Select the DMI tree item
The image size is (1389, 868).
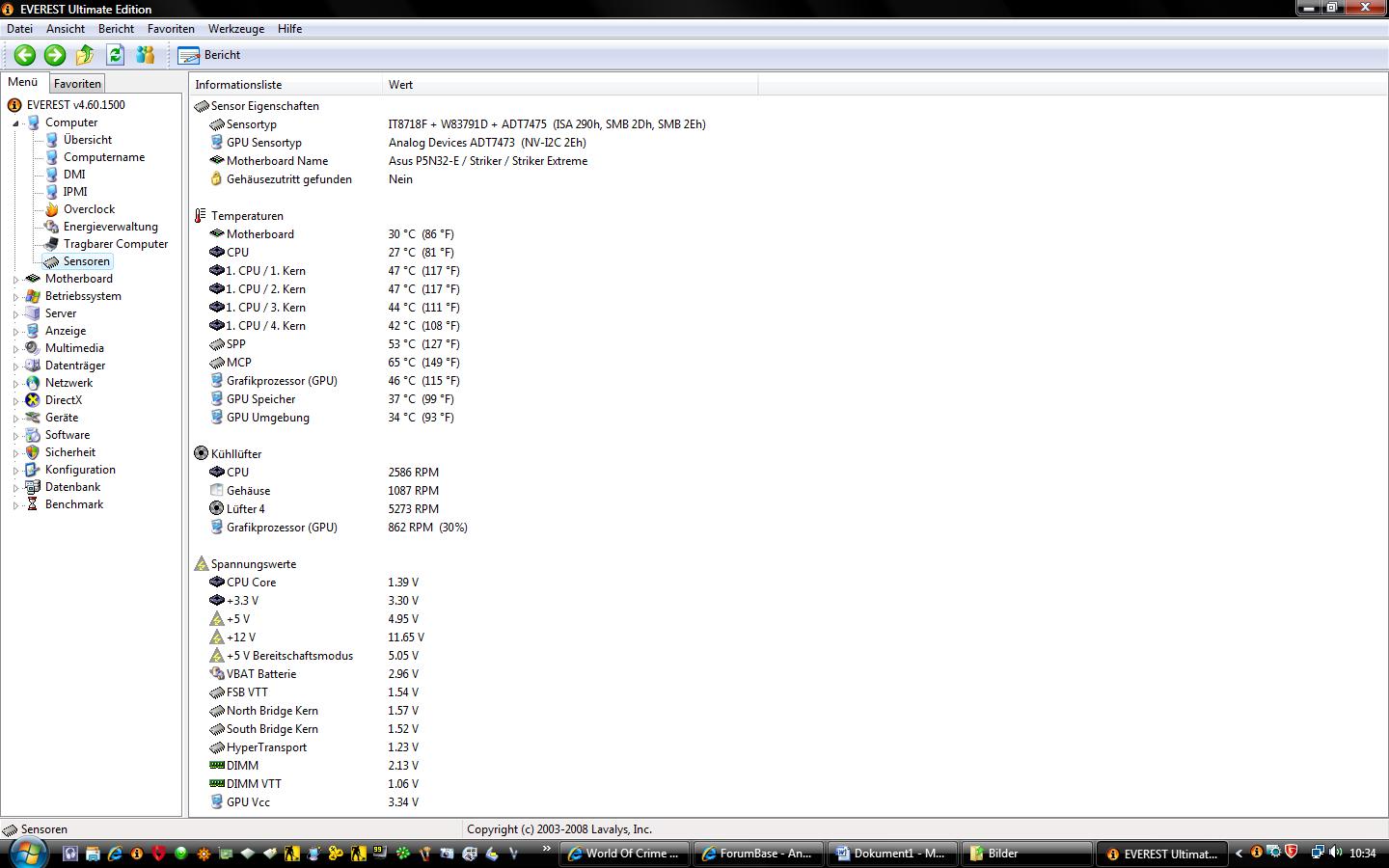pyautogui.click(x=74, y=175)
